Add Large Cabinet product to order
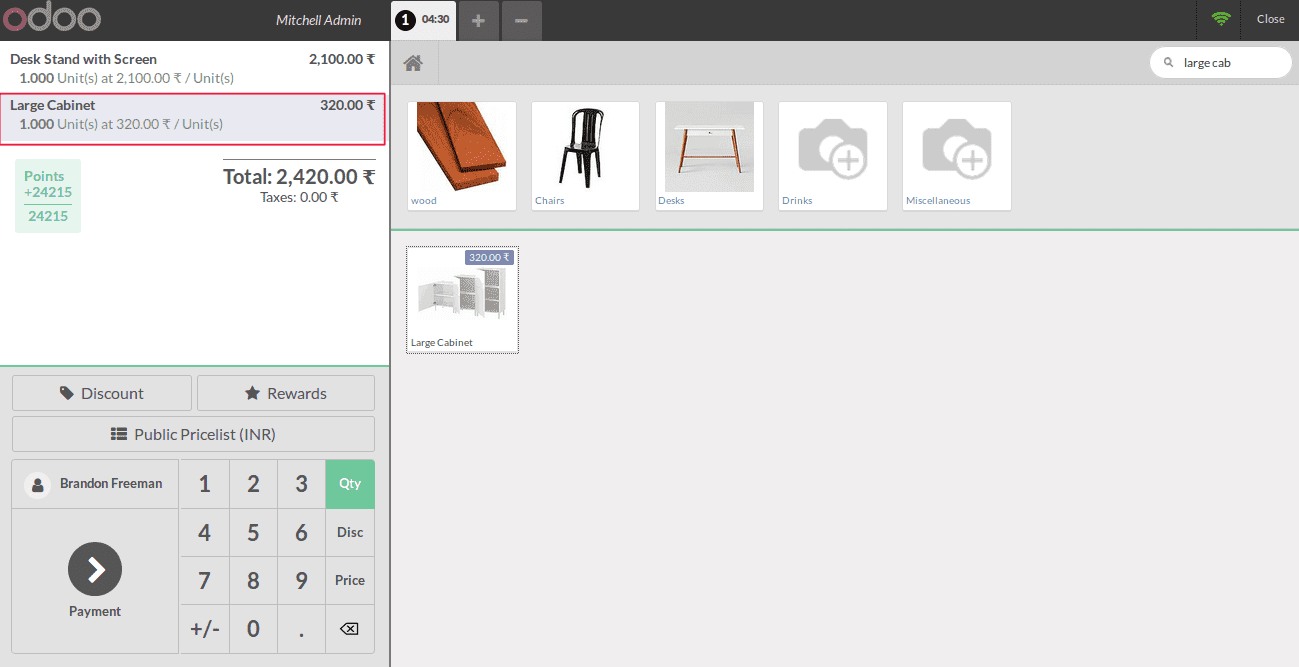This screenshot has width=1299, height=667. 462,299
